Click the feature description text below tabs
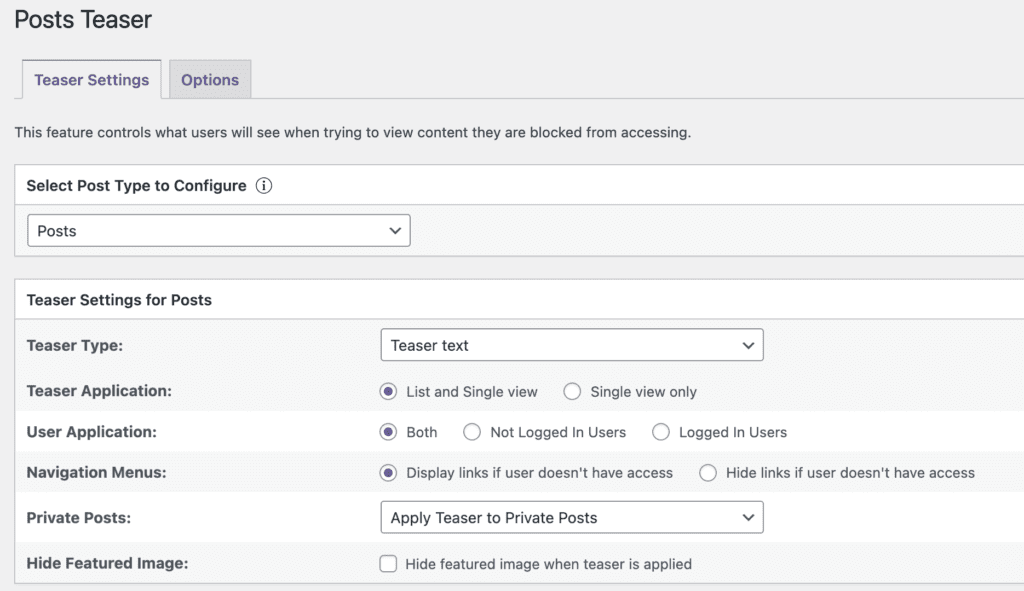 tap(352, 132)
